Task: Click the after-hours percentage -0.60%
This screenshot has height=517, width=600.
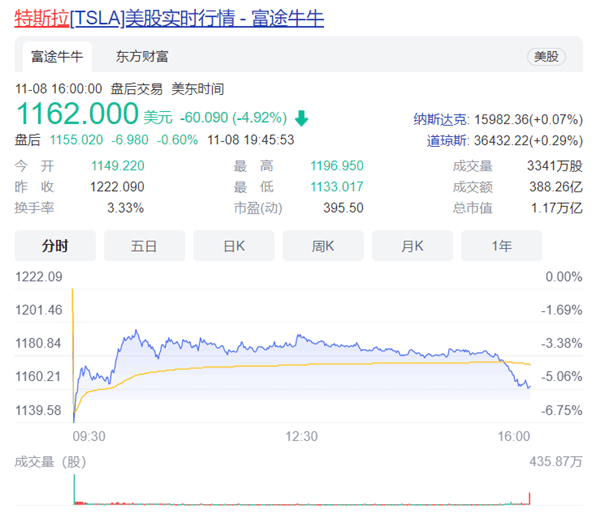Action: (x=178, y=140)
